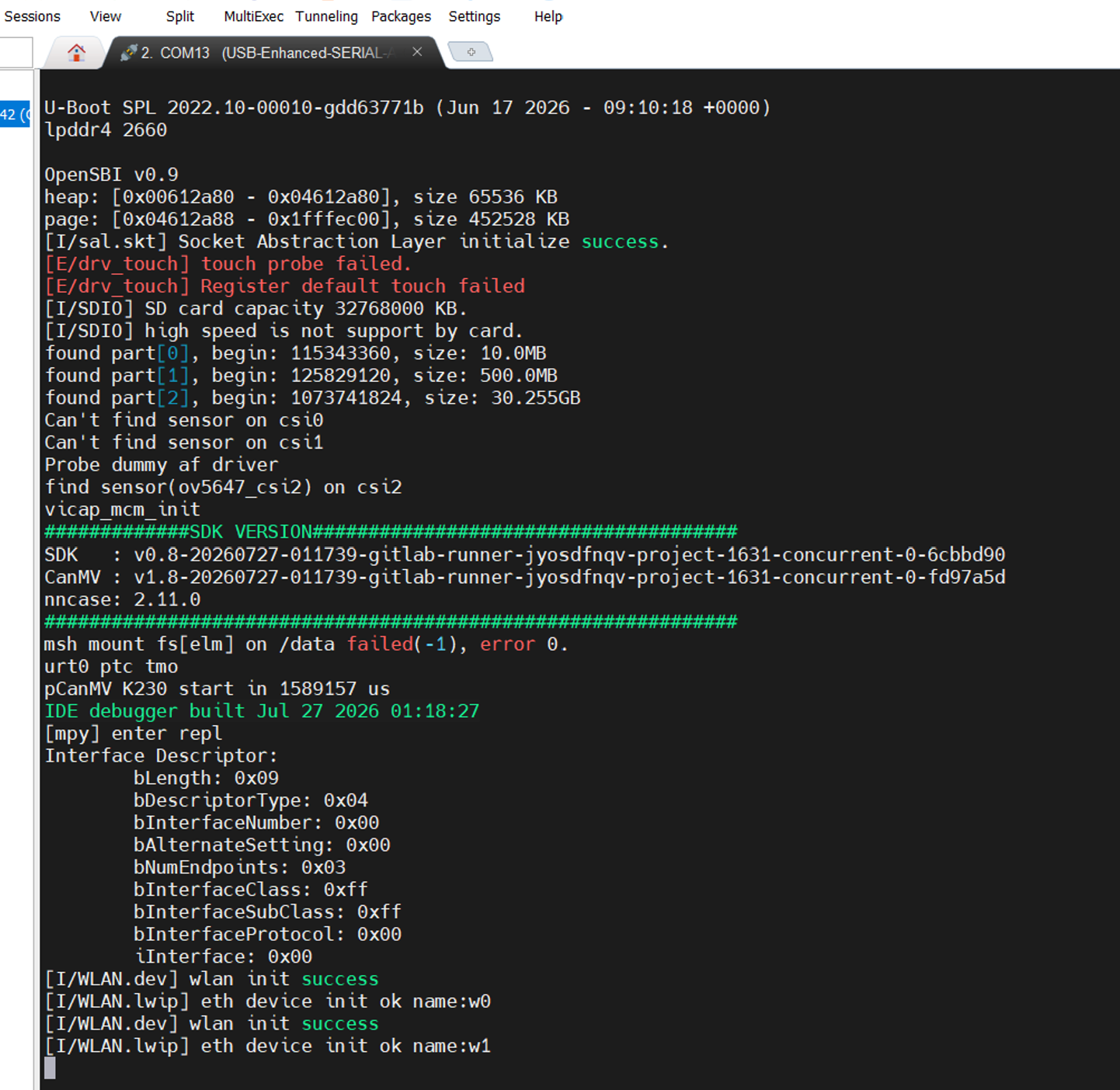Click "Can't find sensor on csi1" line

point(184,443)
